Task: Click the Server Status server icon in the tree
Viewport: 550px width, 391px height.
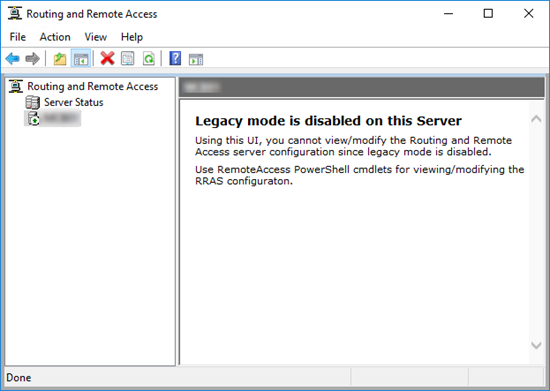Action: [32, 102]
